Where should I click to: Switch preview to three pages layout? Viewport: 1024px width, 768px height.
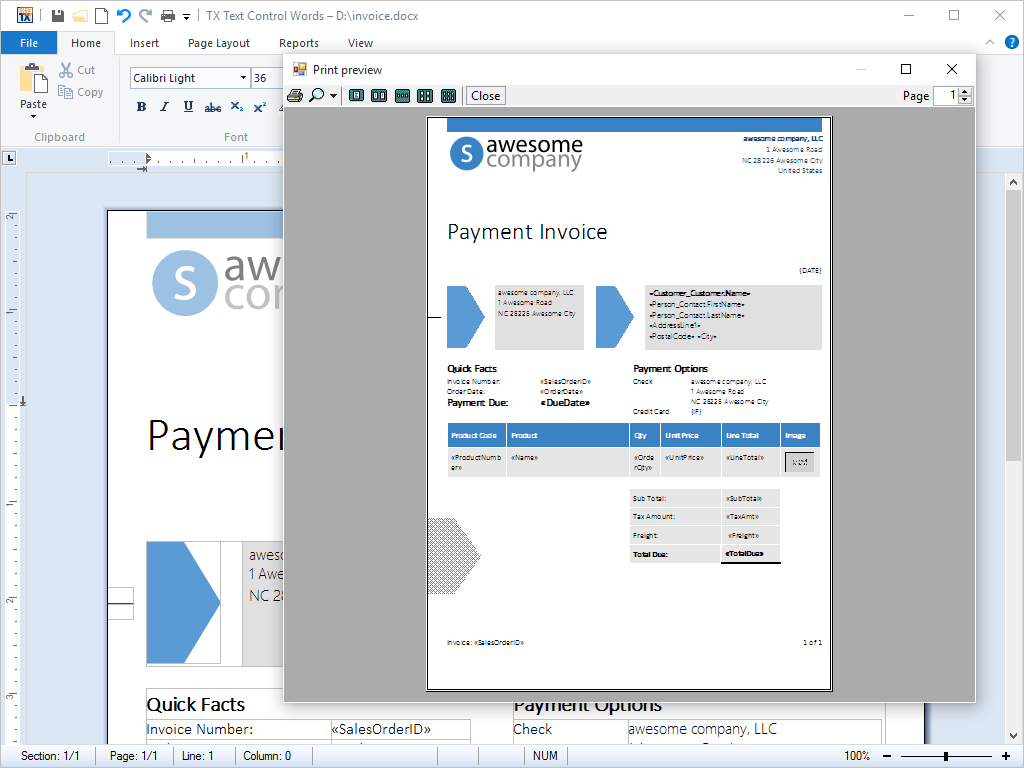[x=402, y=96]
